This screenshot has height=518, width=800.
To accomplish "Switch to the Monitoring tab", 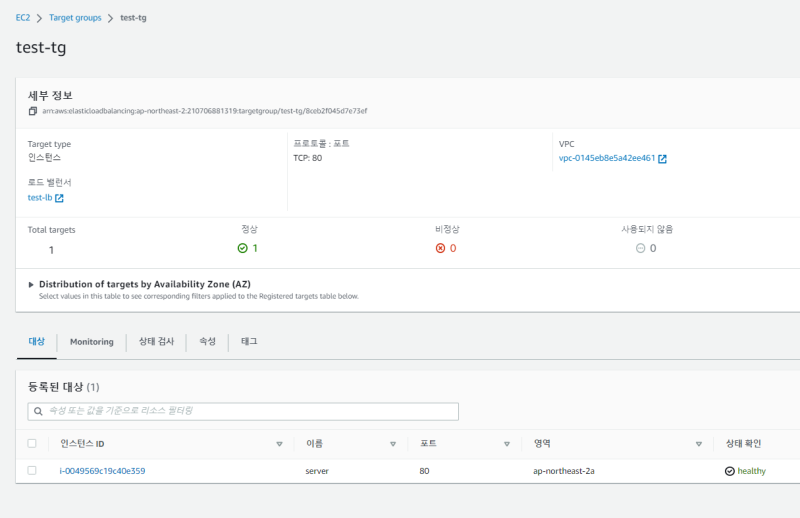I will tap(91, 342).
